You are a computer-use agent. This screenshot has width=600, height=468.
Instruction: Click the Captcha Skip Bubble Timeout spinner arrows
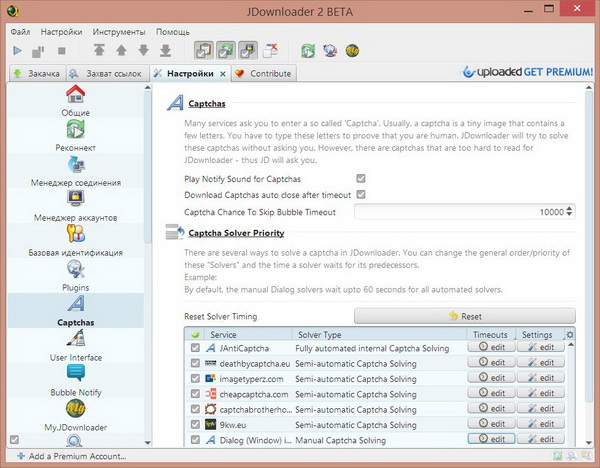[x=570, y=211]
